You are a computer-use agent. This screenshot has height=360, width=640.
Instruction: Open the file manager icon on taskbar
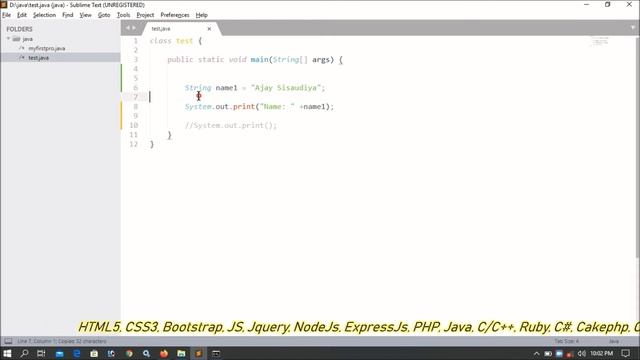(x=181, y=353)
